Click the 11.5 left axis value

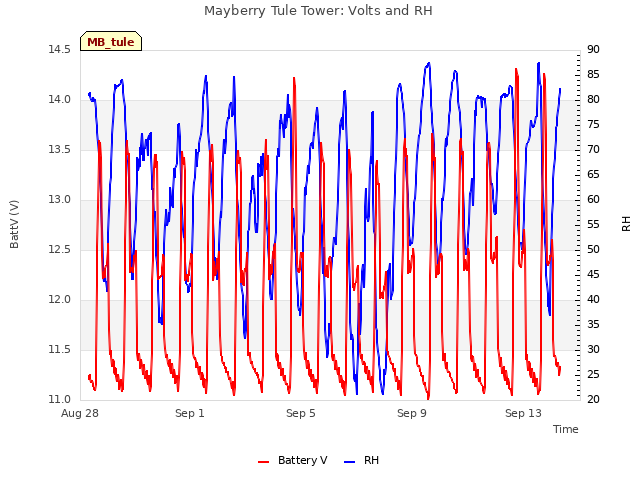click(60, 349)
